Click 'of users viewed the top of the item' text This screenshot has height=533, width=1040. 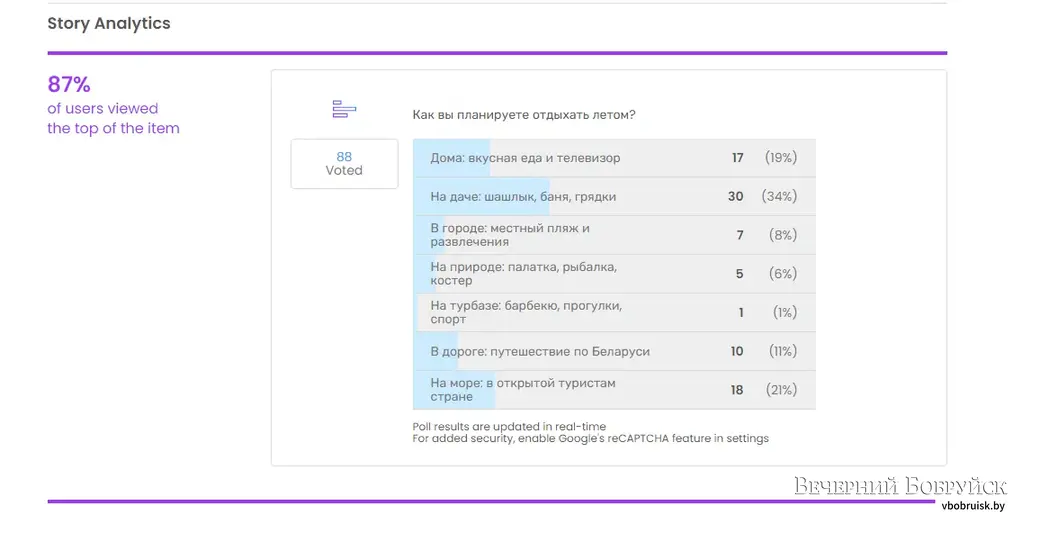(x=113, y=119)
